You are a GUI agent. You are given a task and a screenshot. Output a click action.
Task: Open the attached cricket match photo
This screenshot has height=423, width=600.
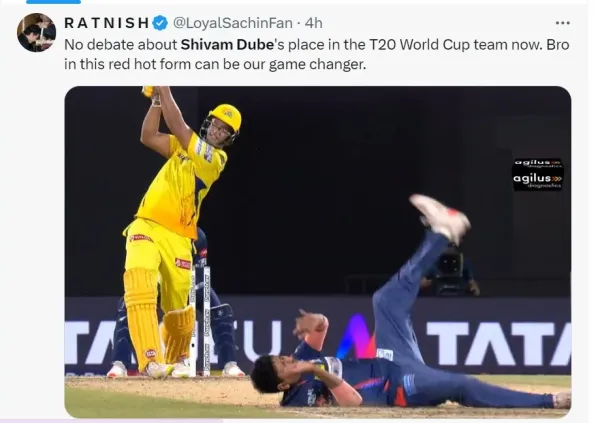point(318,252)
